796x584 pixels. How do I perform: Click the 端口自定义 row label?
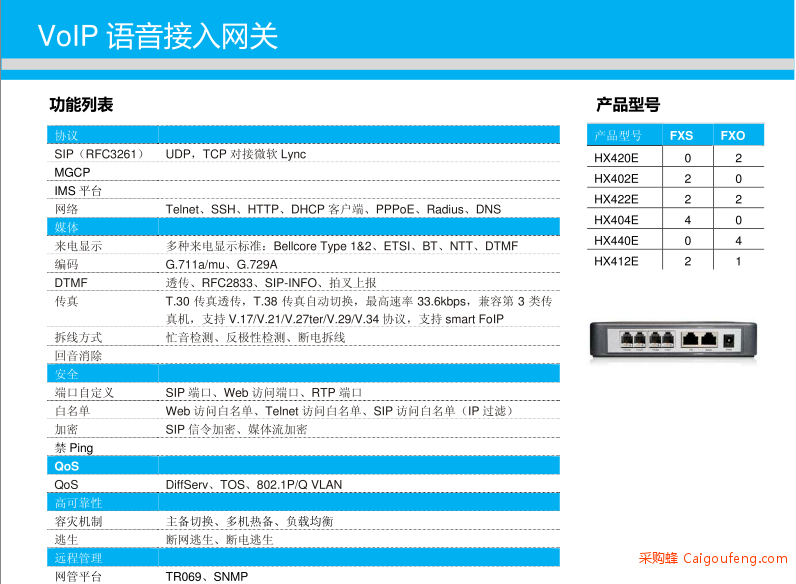point(84,393)
